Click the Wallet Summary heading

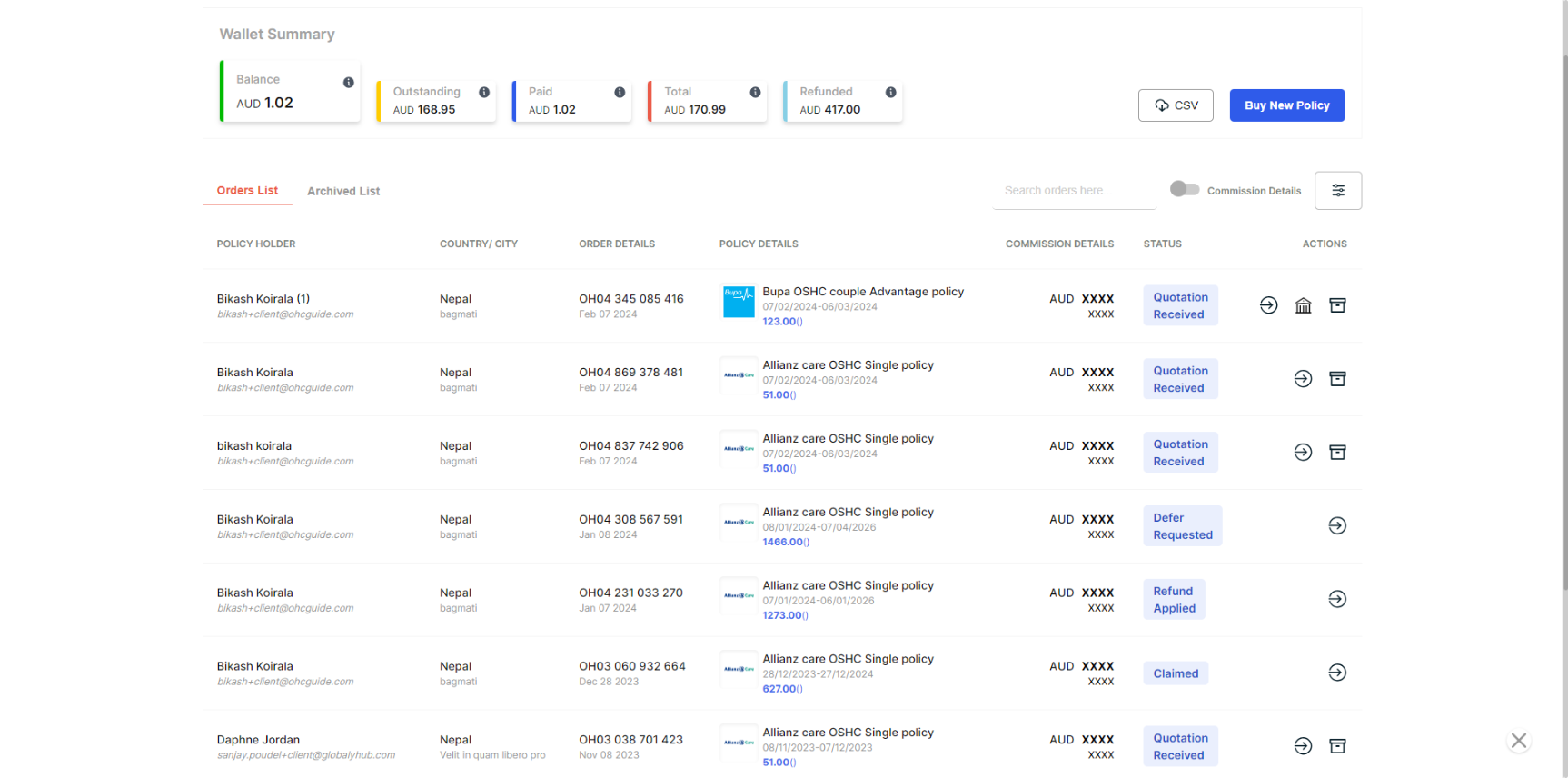pyautogui.click(x=277, y=35)
